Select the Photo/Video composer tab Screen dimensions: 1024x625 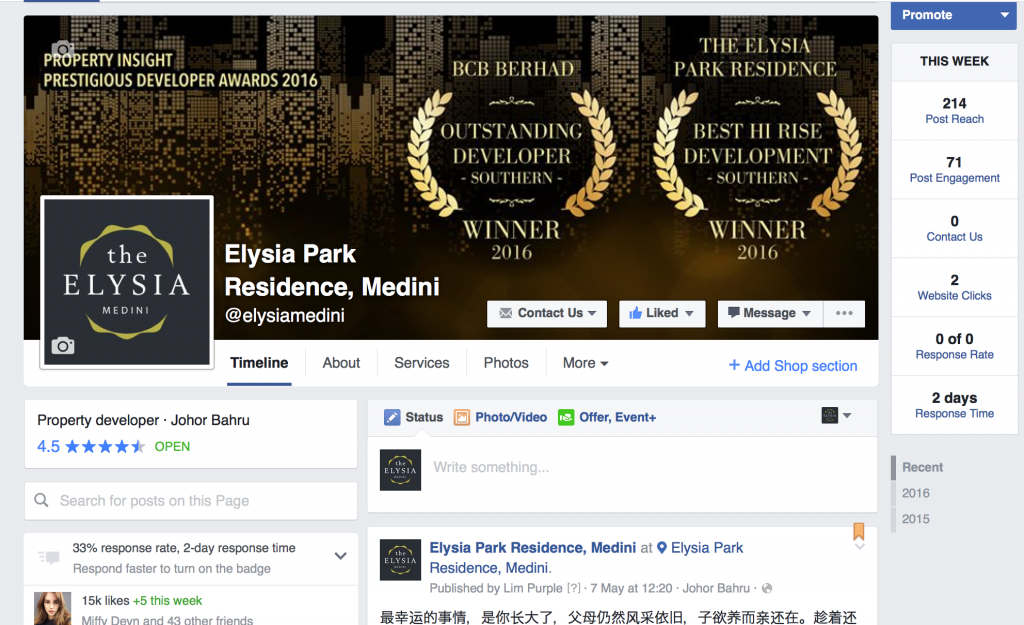[500, 417]
